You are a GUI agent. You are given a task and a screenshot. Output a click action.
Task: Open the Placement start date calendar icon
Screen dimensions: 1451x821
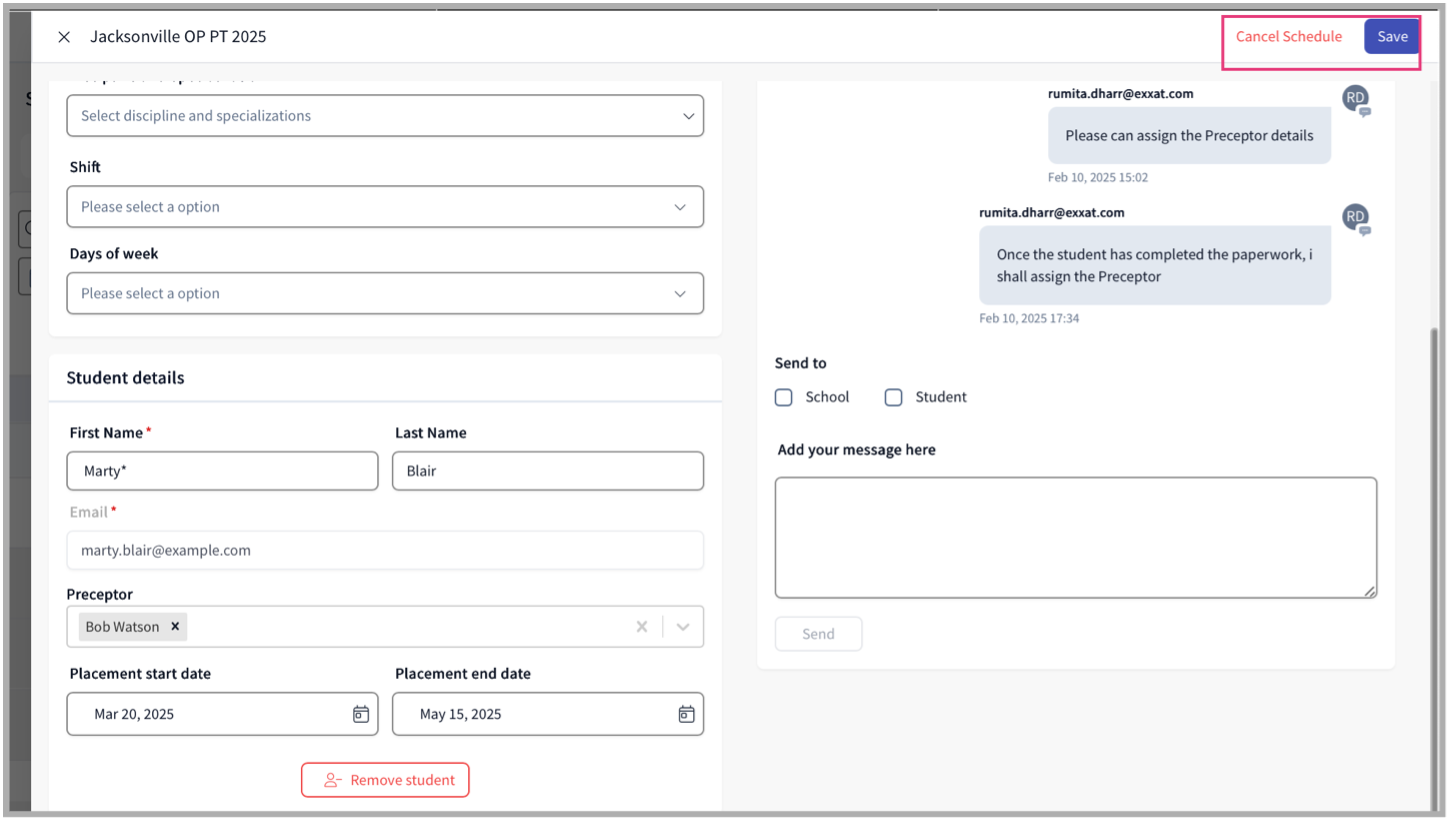point(361,714)
